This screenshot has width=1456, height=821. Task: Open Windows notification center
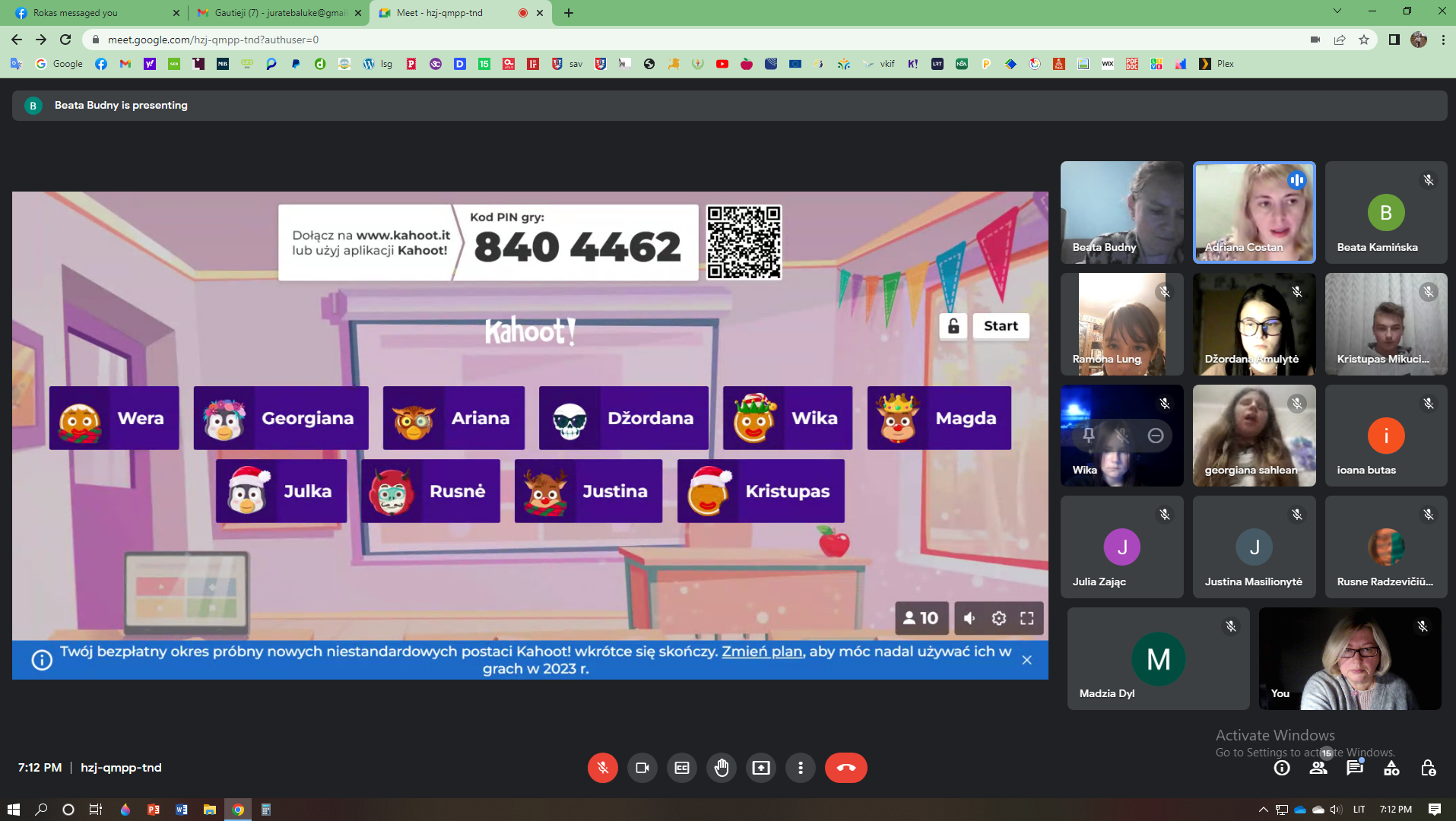1434,810
